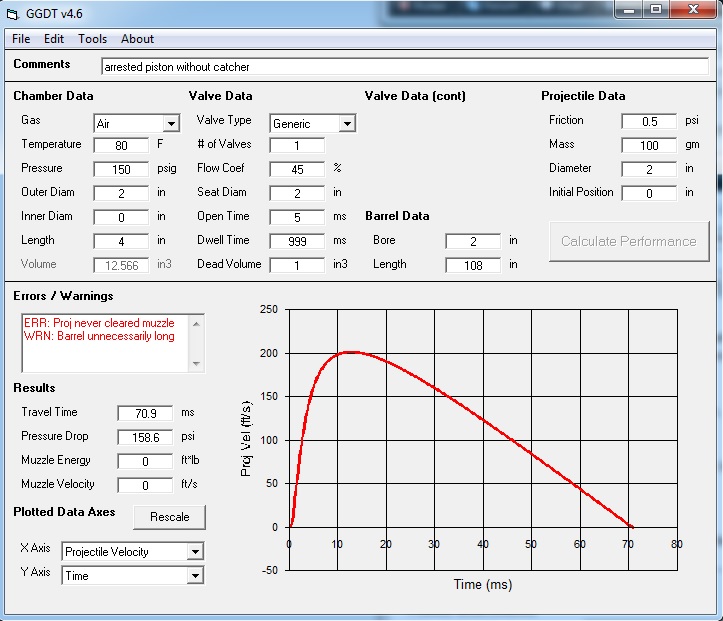Click the Calculate Performance button
Image resolution: width=723 pixels, height=621 pixels.
click(628, 241)
